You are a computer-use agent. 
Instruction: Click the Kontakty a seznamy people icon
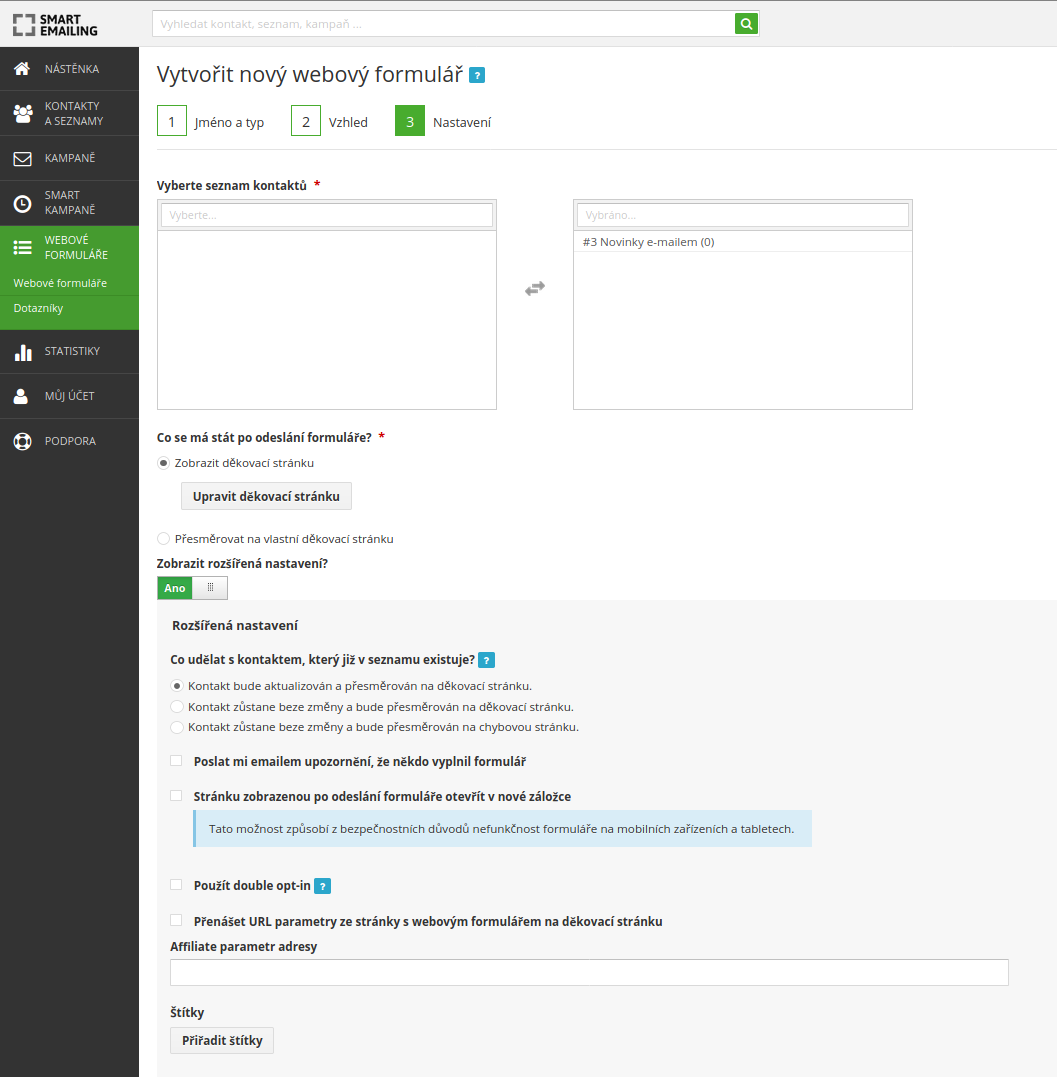(23, 113)
